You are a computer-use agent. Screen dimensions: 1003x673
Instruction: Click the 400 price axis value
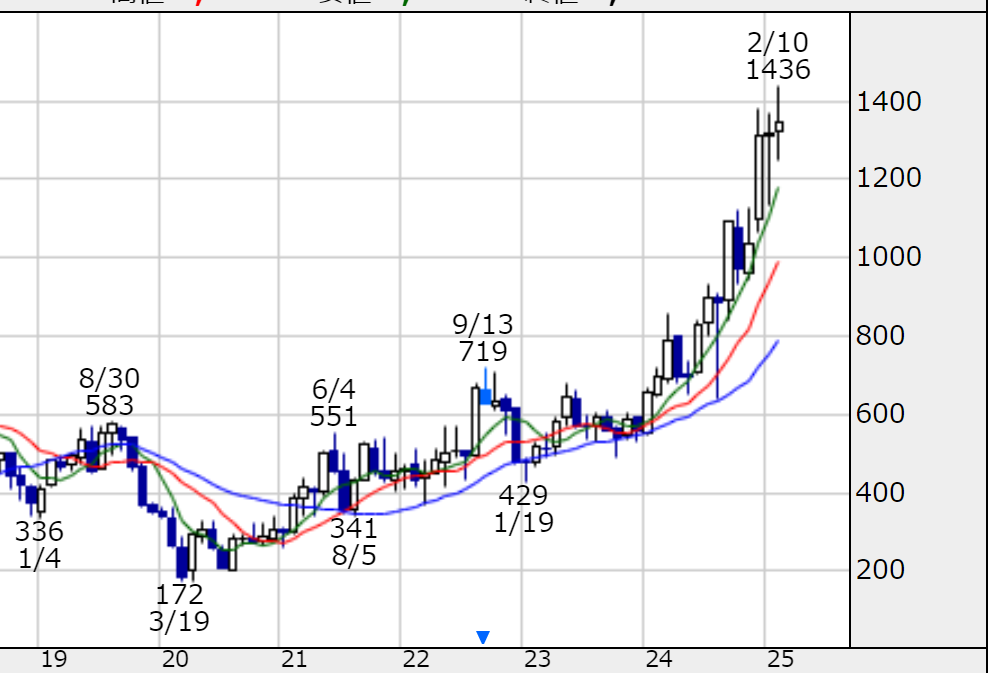click(x=880, y=493)
